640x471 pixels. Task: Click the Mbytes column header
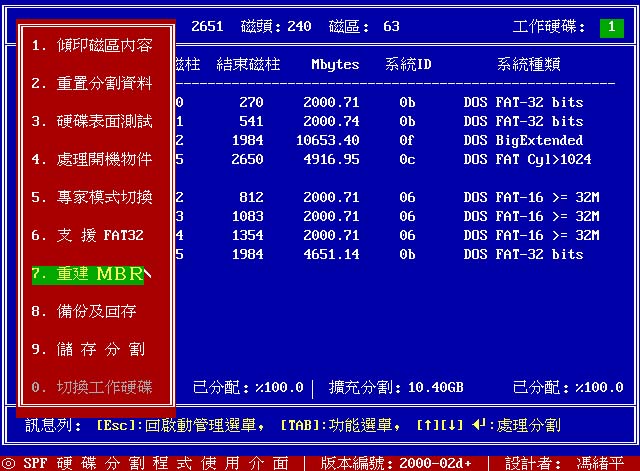click(335, 64)
